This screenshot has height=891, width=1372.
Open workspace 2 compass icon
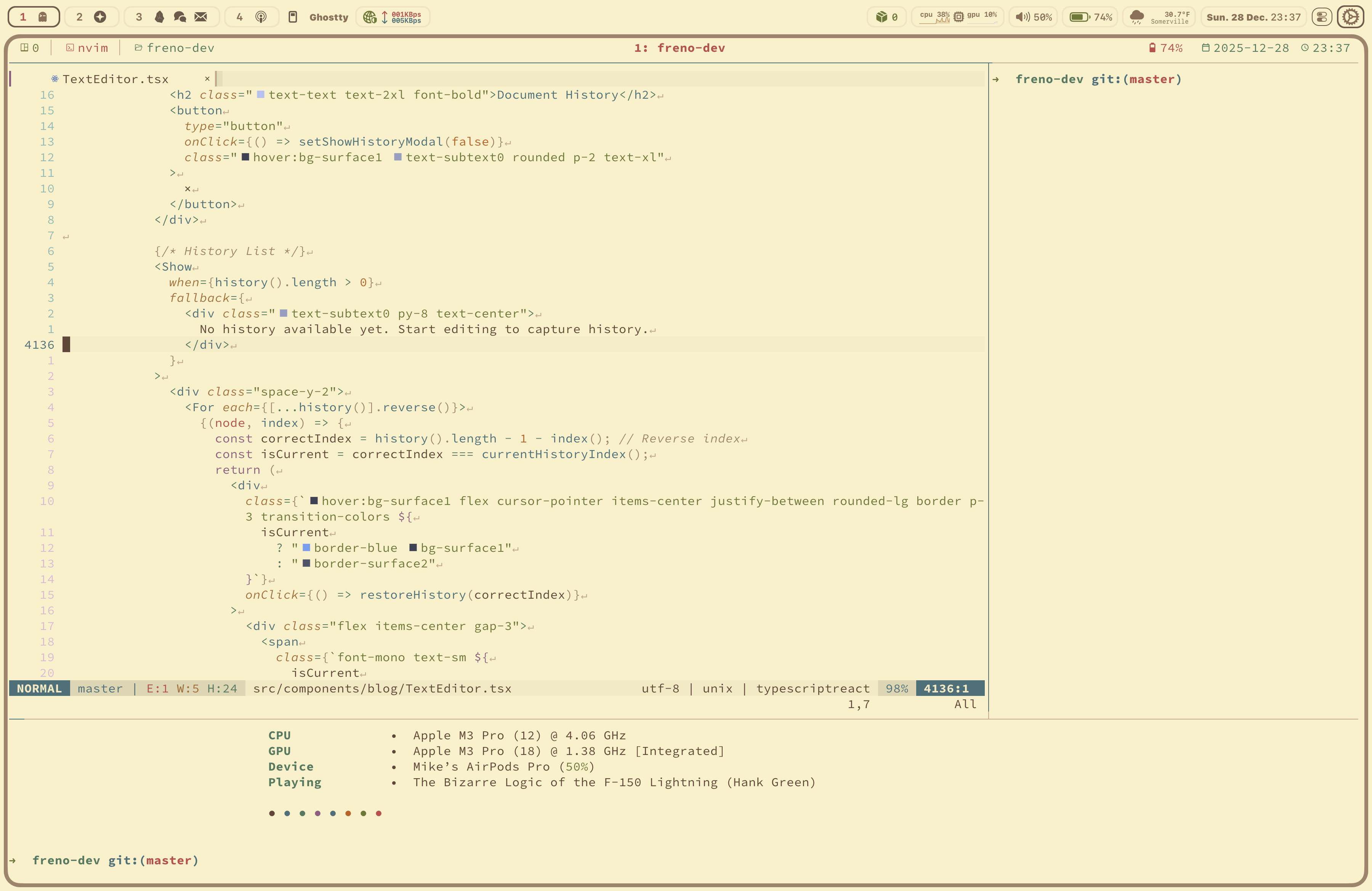click(100, 17)
